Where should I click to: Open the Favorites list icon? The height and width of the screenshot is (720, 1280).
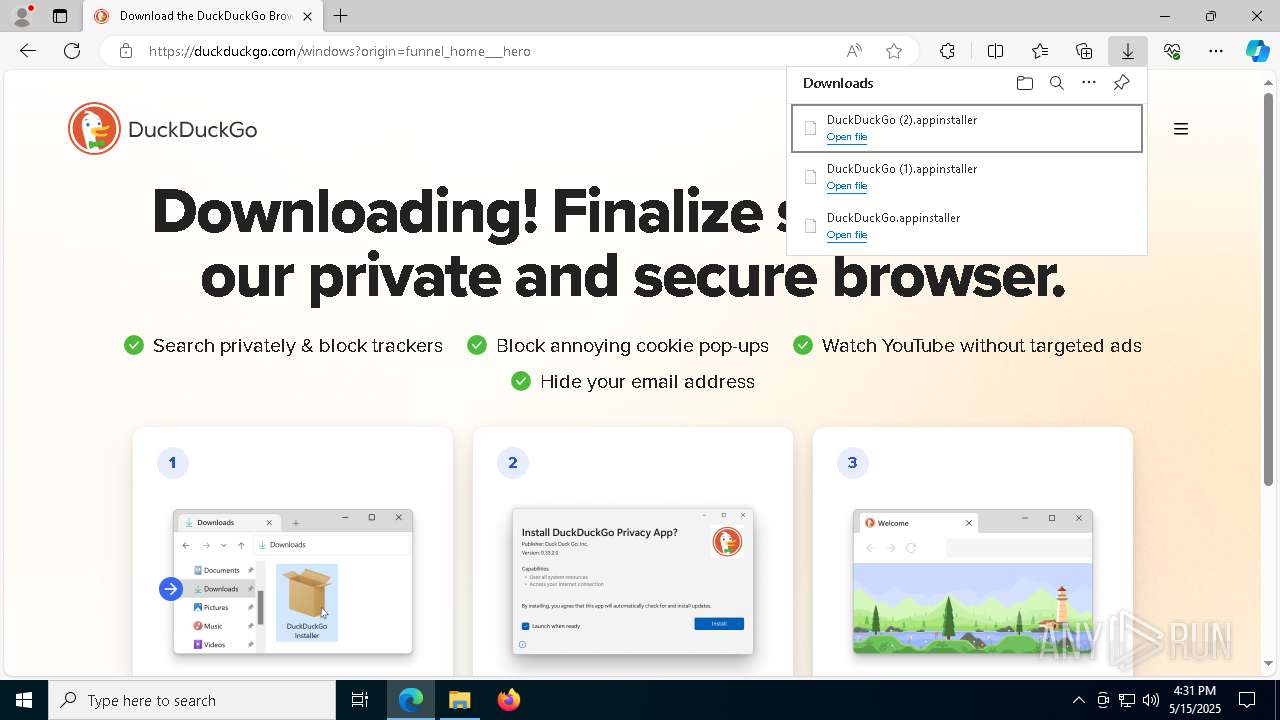click(1040, 51)
